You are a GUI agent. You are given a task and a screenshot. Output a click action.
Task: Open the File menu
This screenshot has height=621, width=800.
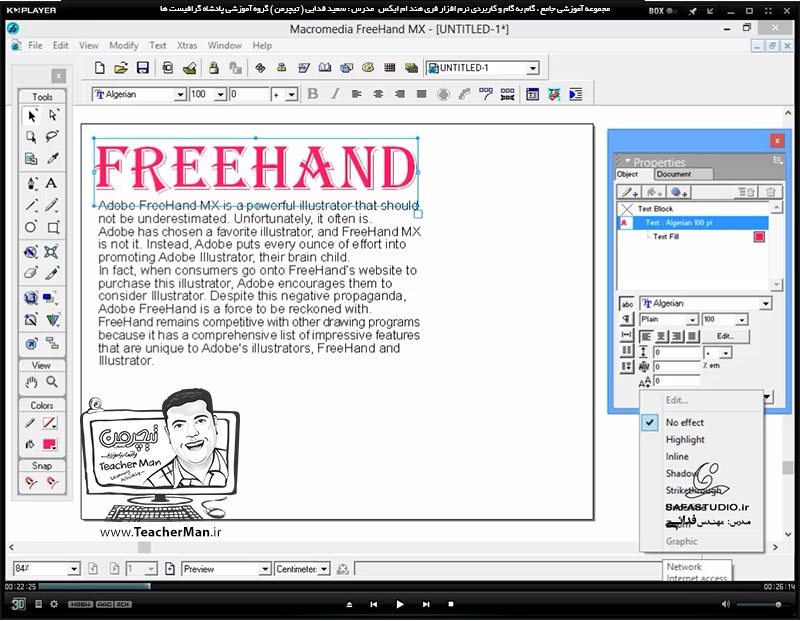point(35,45)
